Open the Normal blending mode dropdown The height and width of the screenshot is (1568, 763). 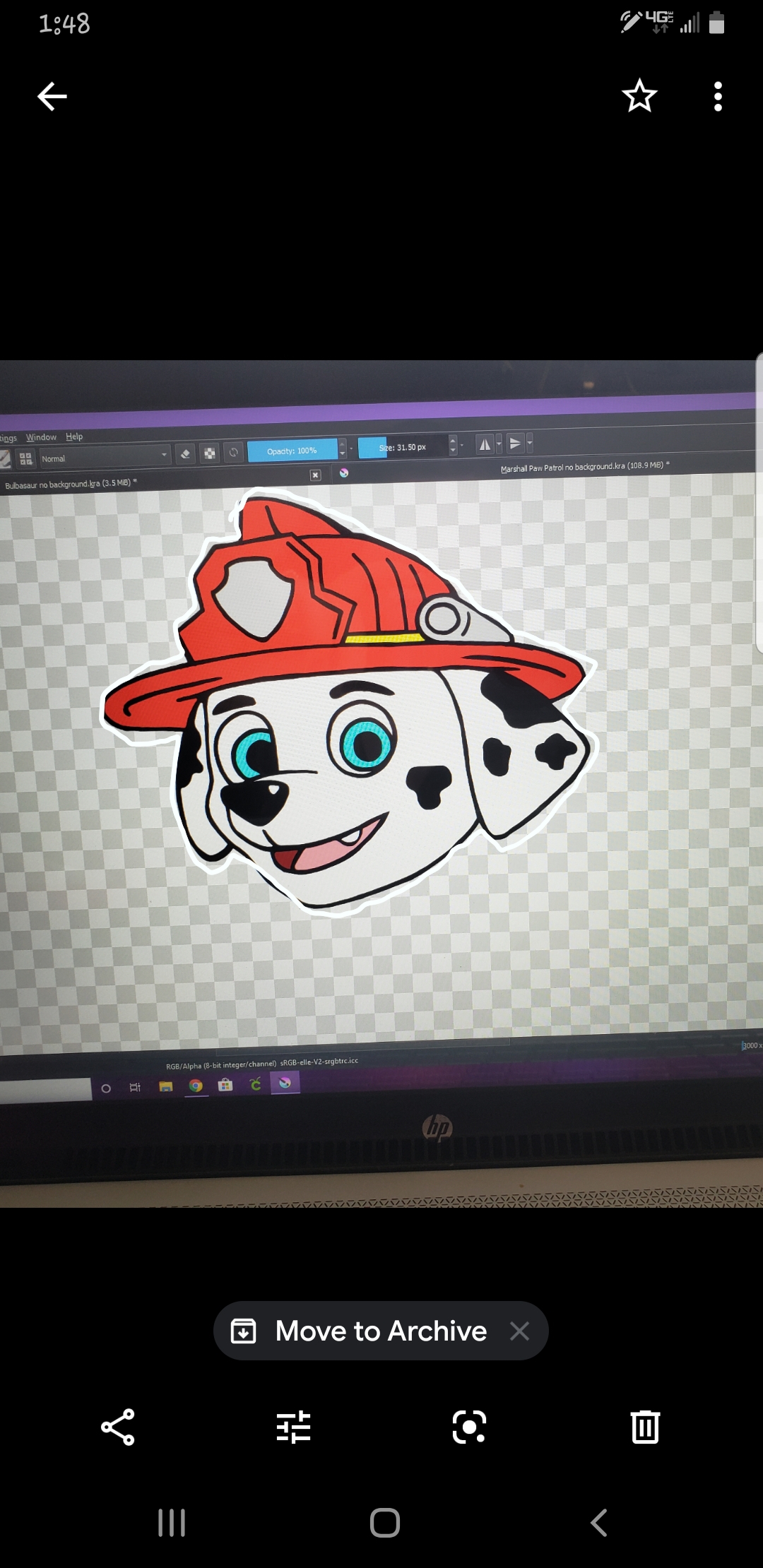104,458
